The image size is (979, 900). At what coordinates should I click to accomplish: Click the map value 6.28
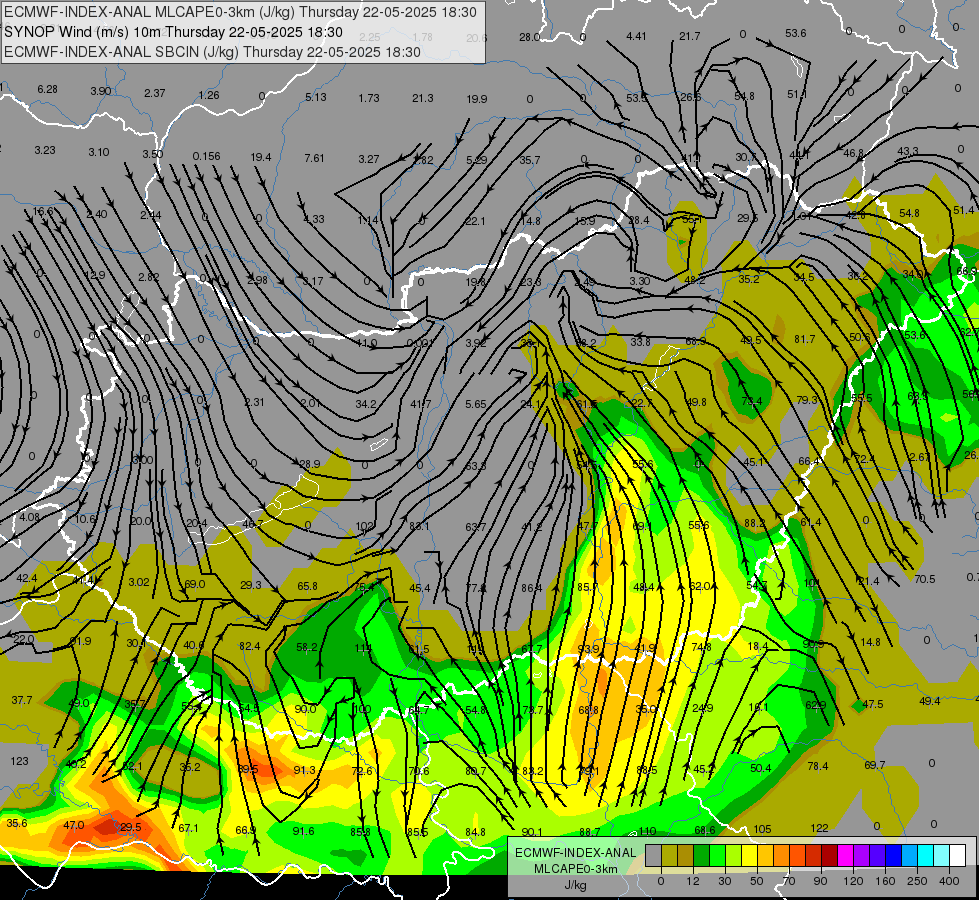(x=47, y=89)
